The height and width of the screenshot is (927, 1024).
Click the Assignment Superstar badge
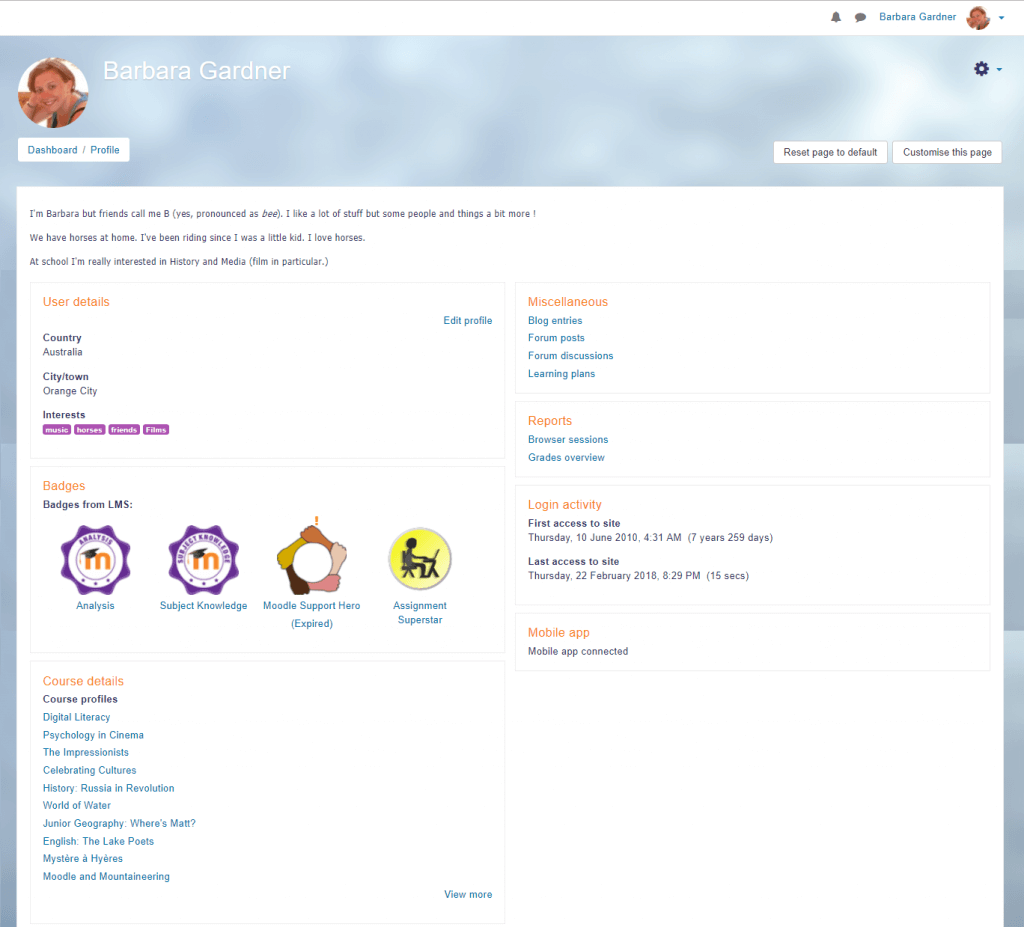(x=419, y=558)
